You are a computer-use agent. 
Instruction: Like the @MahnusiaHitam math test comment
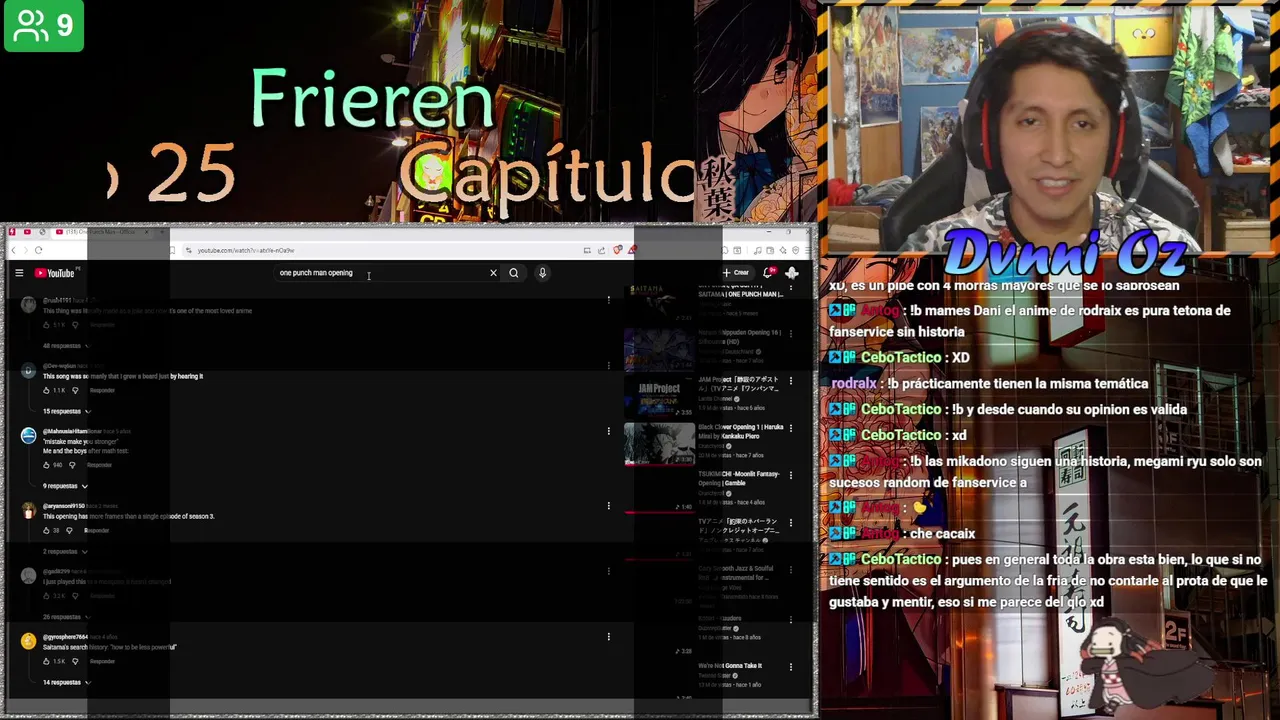tap(46, 465)
